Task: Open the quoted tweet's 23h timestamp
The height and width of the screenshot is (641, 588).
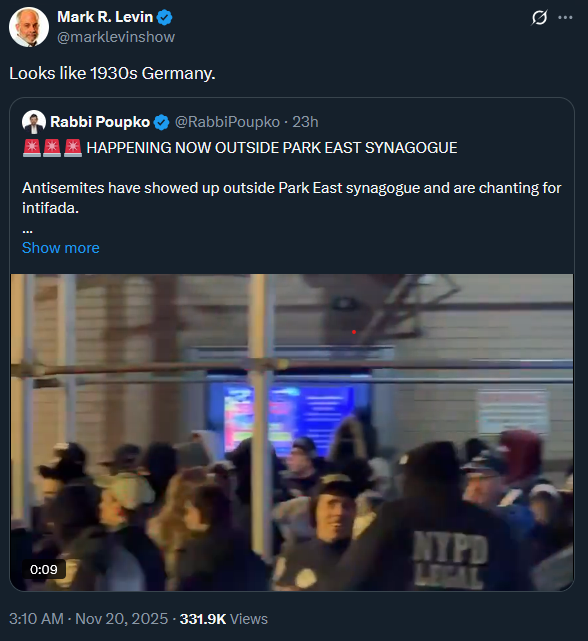Action: pos(305,122)
